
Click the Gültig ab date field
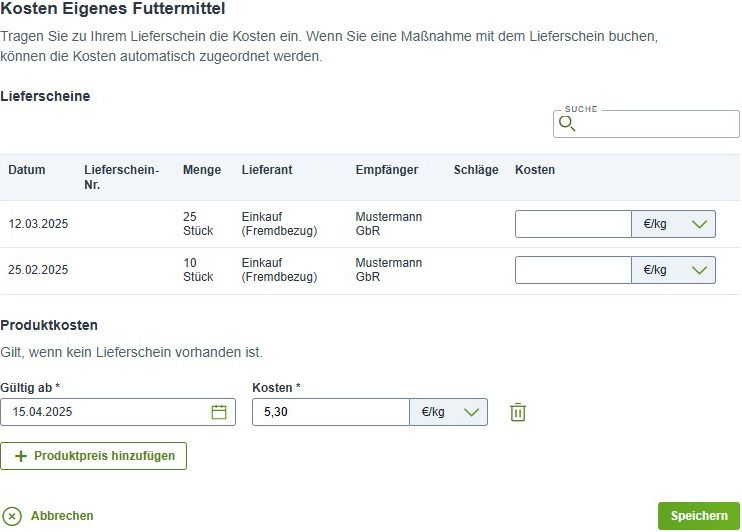118,412
